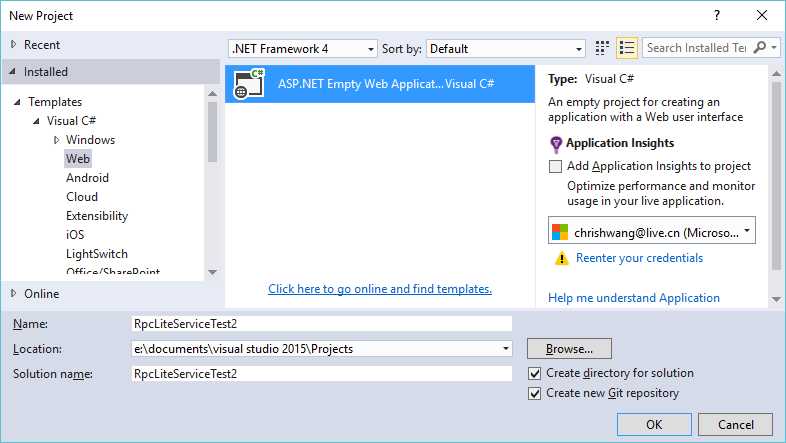786x443 pixels.
Task: Switch to small icons view
Action: pyautogui.click(x=602, y=48)
